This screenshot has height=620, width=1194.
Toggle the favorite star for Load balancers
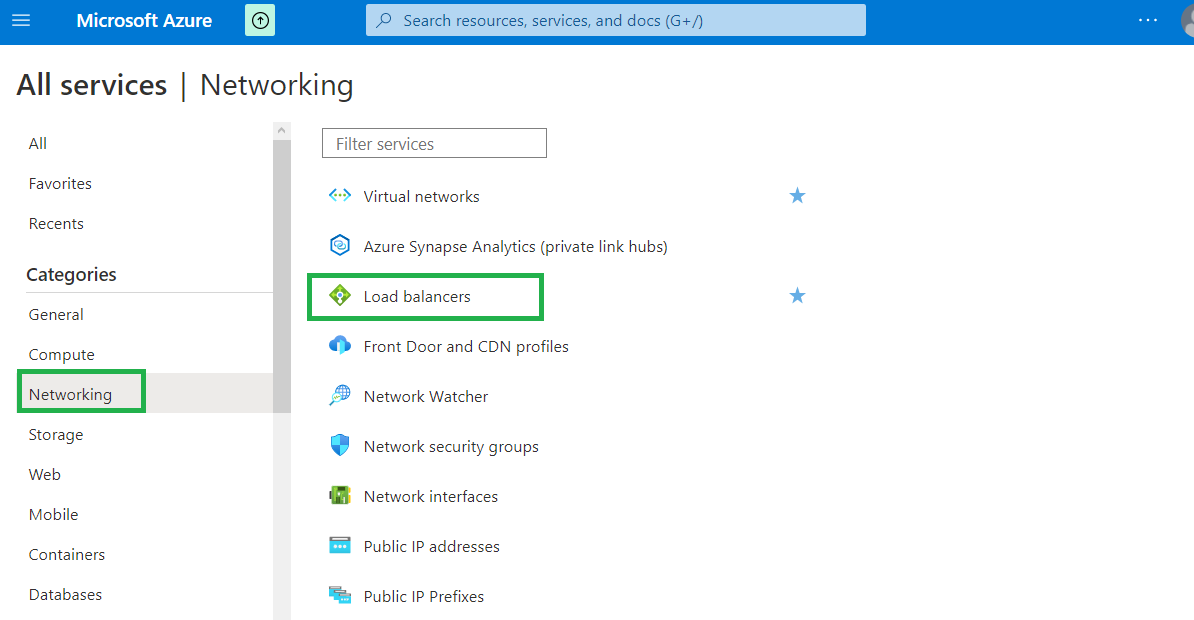[797, 296]
